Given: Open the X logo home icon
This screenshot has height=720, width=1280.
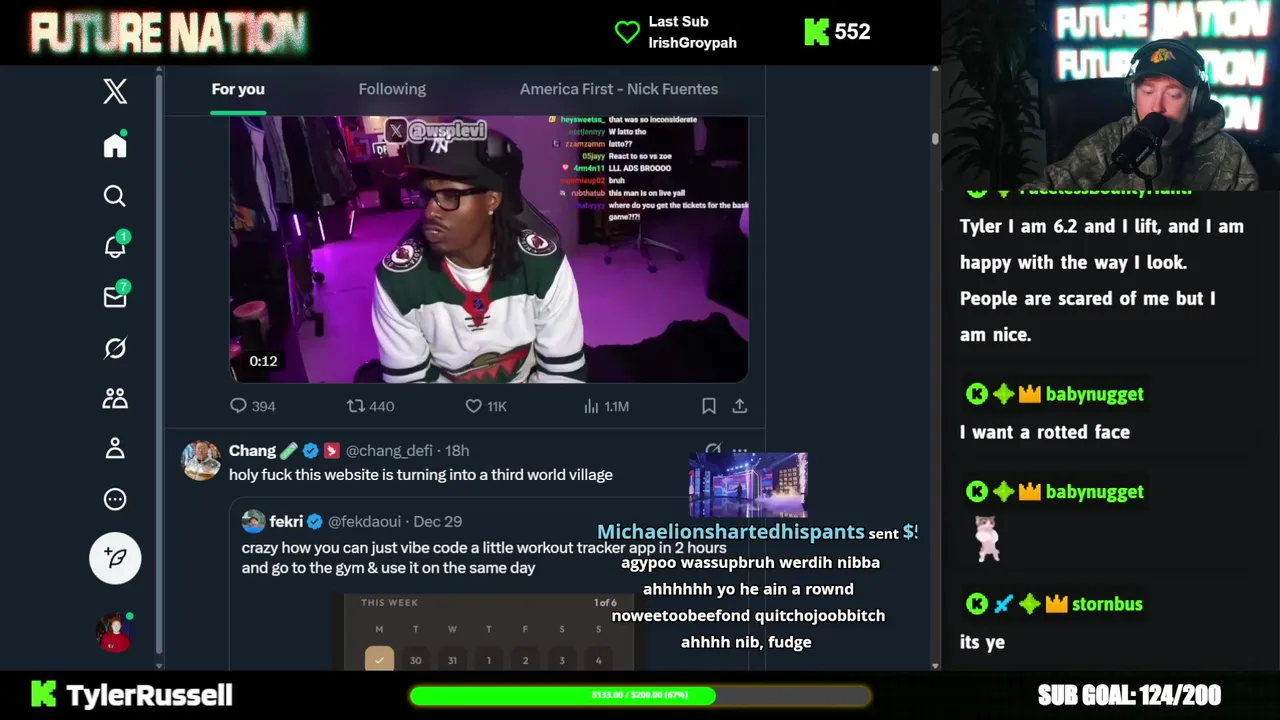Looking at the screenshot, I should point(115,91).
